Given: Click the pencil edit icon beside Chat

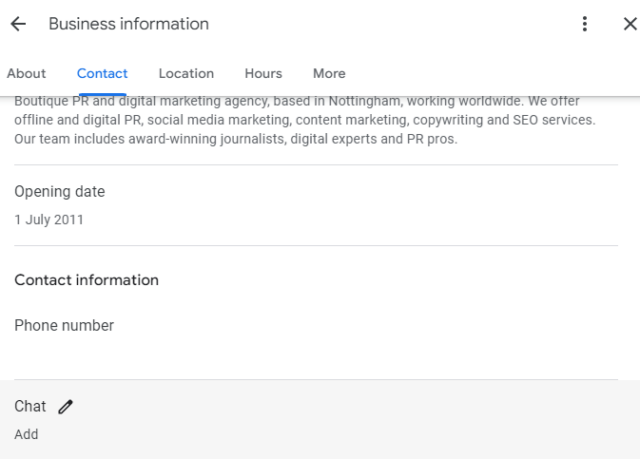Looking at the screenshot, I should (x=66, y=406).
